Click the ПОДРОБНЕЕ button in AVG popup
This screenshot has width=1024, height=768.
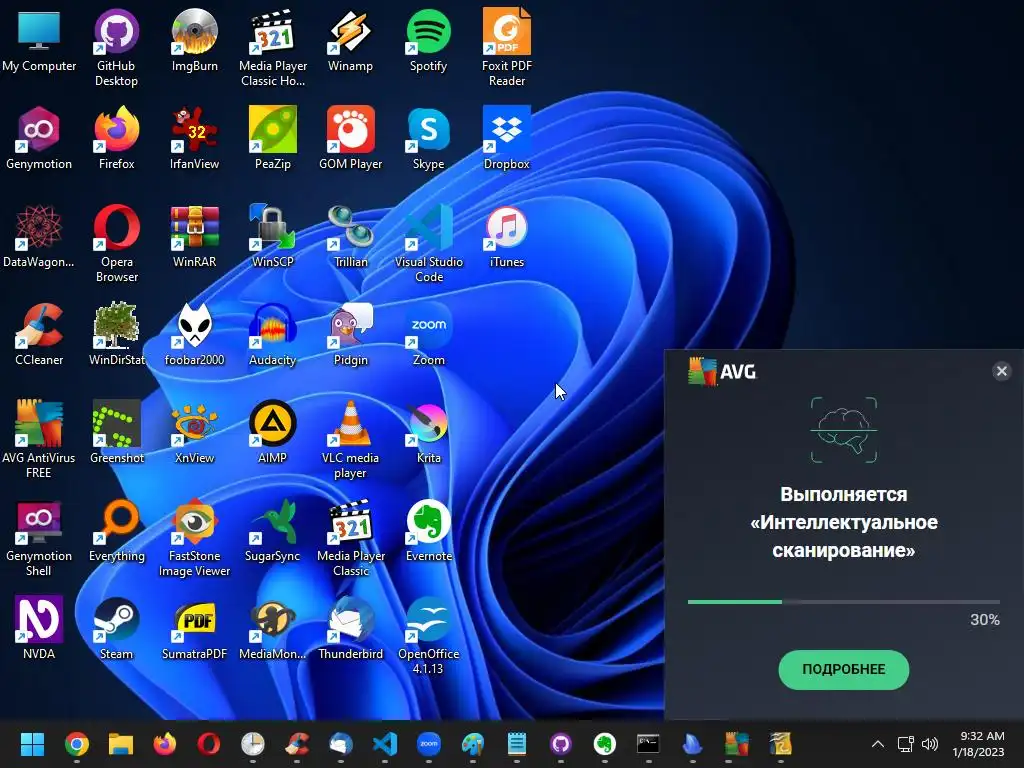[x=843, y=669]
